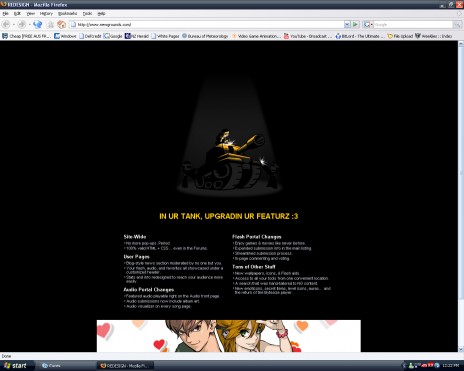Click the system tray clock
Image resolution: width=464 pixels, height=371 pixels.
(452, 366)
